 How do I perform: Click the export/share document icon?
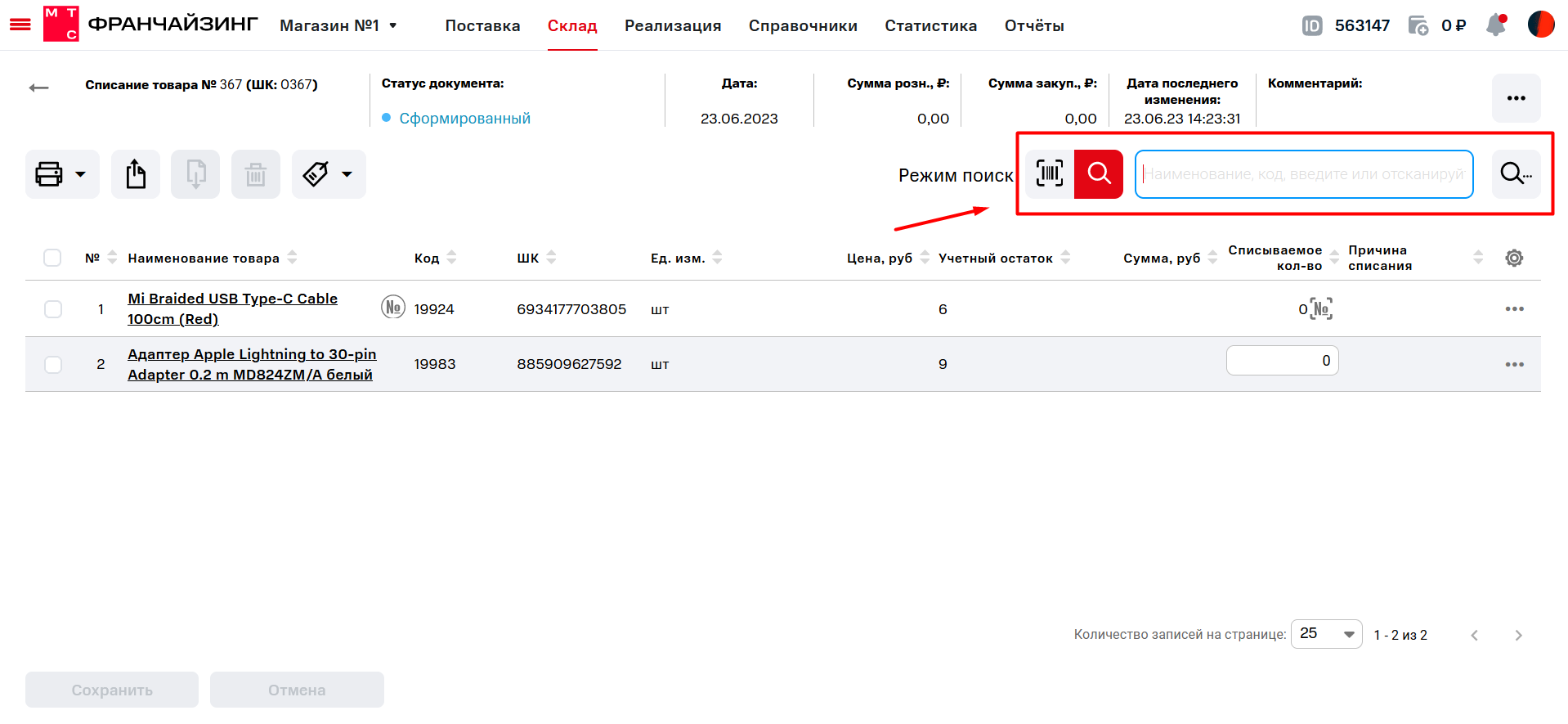(x=136, y=174)
